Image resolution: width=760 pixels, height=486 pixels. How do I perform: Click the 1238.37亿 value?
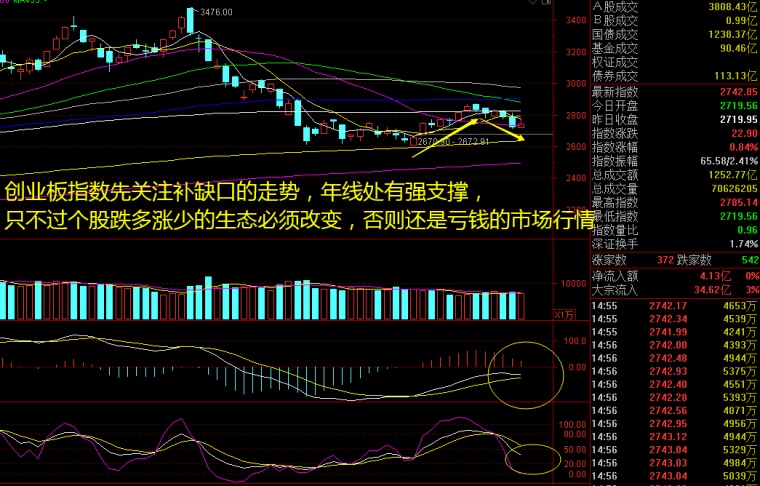click(x=733, y=34)
